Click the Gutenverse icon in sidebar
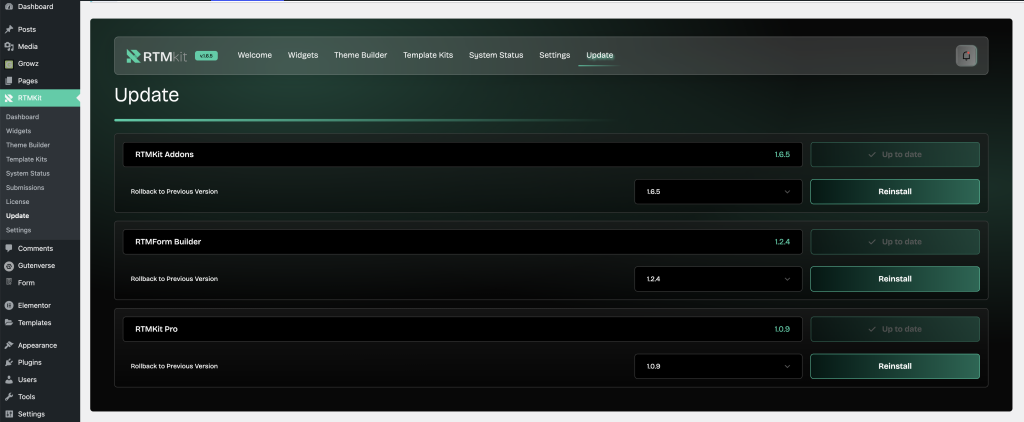Viewport: 1024px width, 422px height. 9,266
